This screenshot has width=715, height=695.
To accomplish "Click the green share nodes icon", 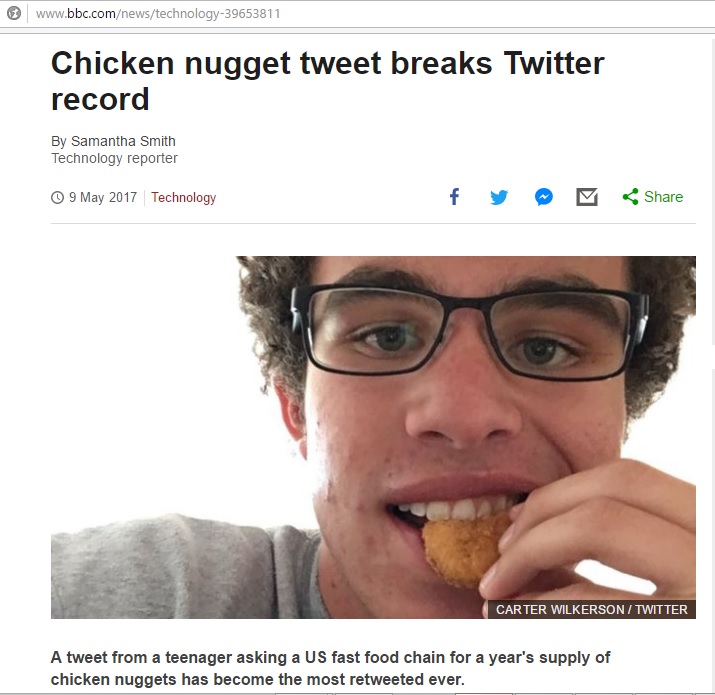I will [x=630, y=197].
